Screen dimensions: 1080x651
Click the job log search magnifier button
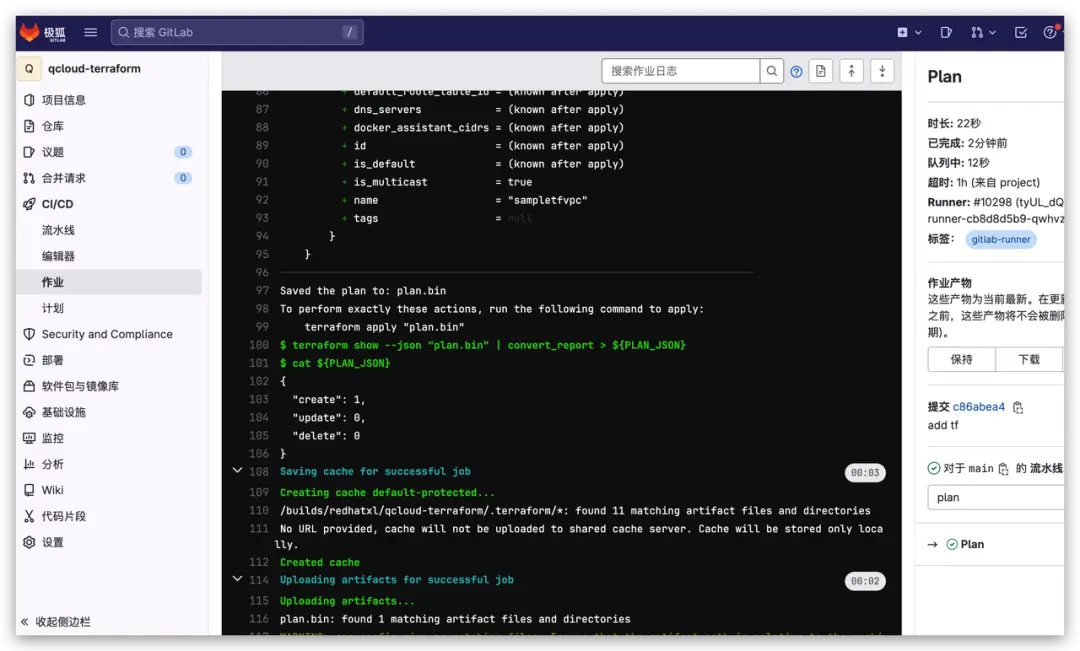772,71
